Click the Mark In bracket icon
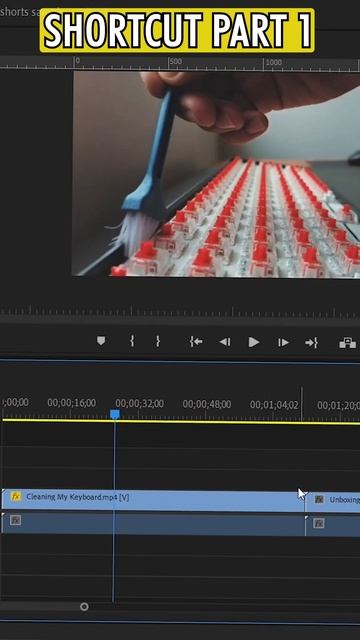The height and width of the screenshot is (640, 360). 132,341
